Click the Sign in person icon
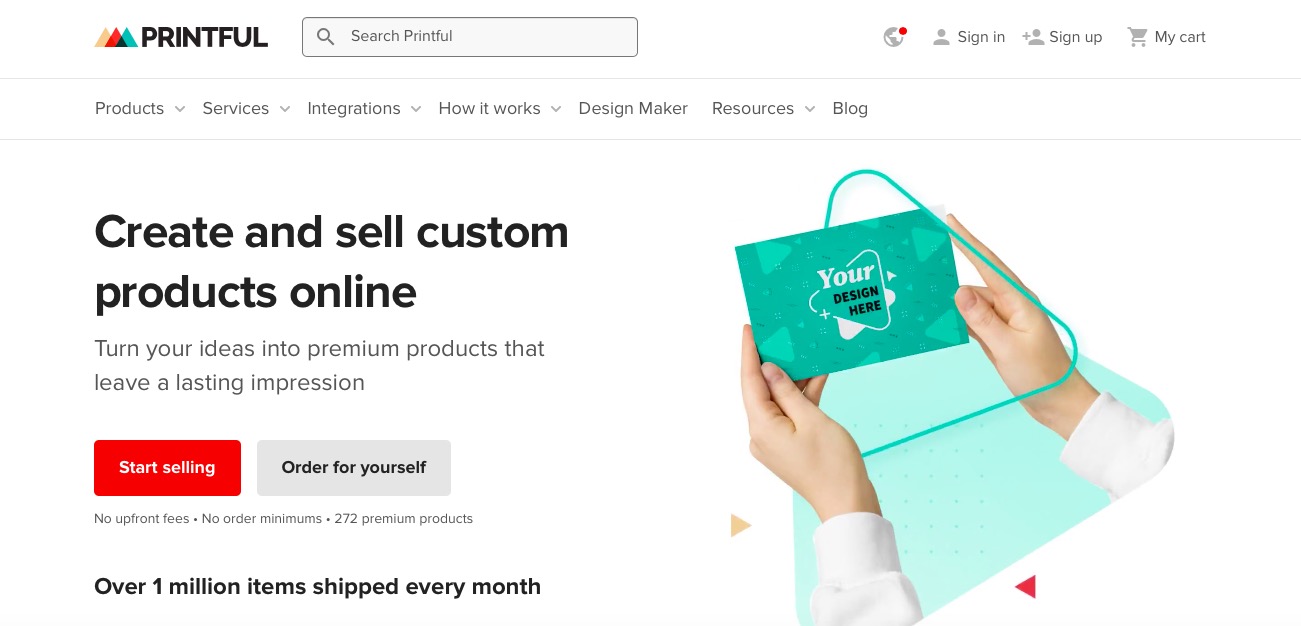The height and width of the screenshot is (626, 1301). click(941, 37)
